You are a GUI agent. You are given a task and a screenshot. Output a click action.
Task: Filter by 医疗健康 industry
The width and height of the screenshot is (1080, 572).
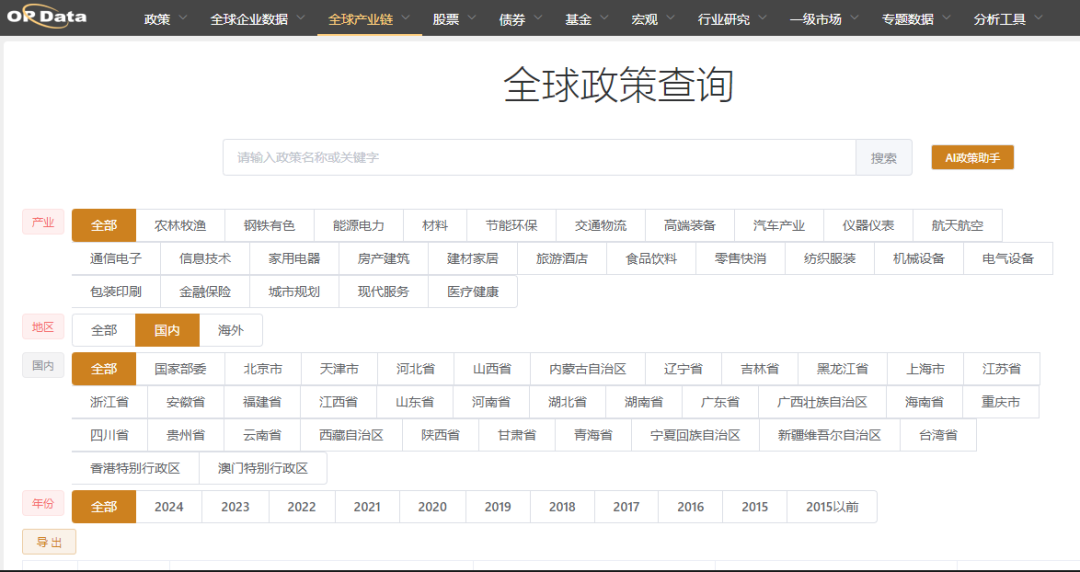click(472, 292)
